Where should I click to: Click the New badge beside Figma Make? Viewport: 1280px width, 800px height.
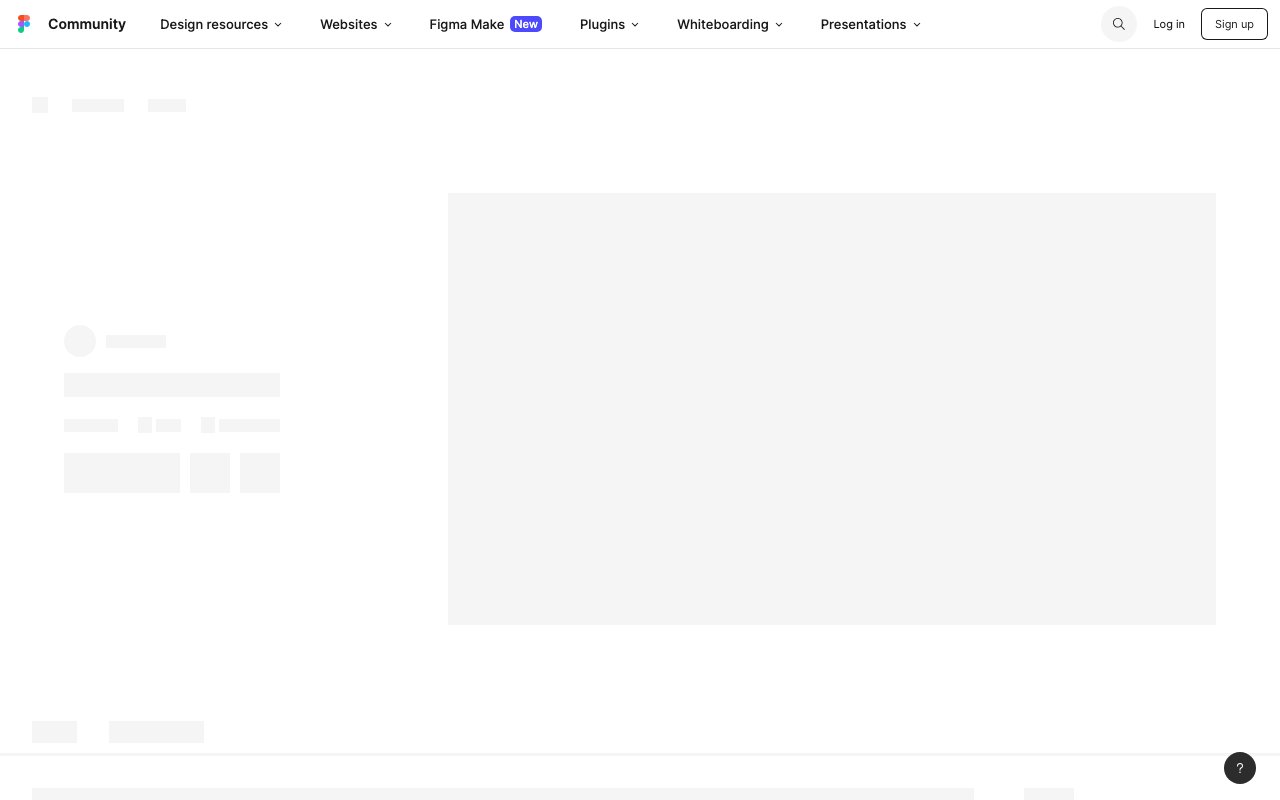[x=526, y=24]
